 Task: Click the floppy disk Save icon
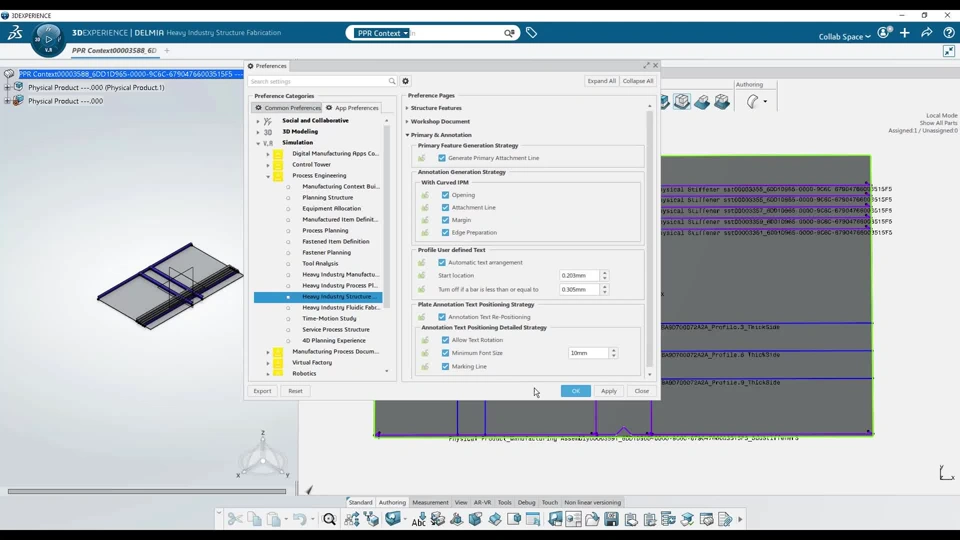coord(611,519)
